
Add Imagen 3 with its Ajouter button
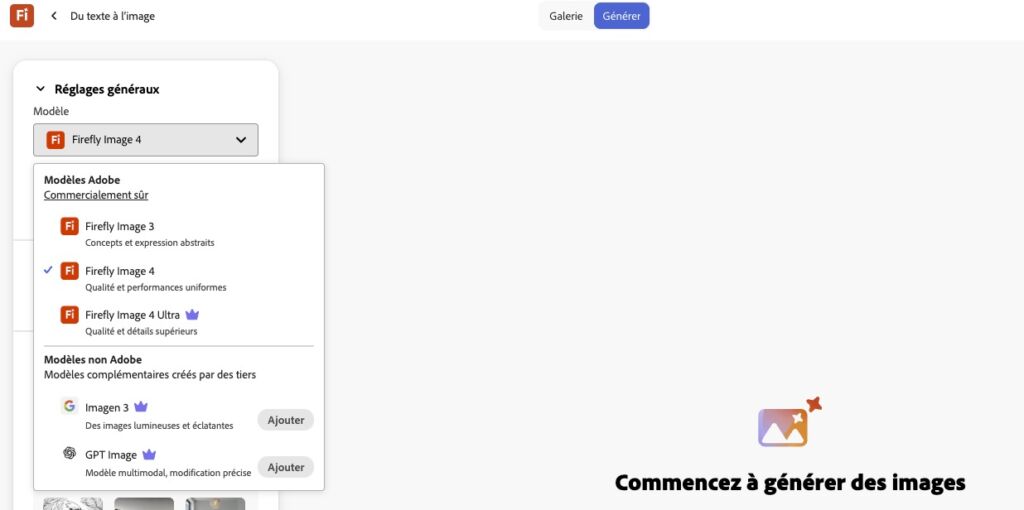coord(285,420)
